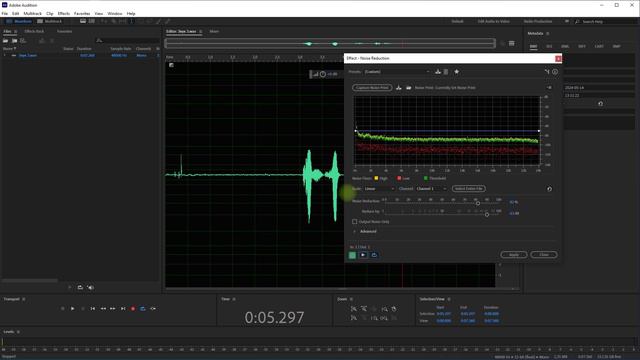Load a noise print from disk icon
Screen dimensions: 640x360
point(409,88)
